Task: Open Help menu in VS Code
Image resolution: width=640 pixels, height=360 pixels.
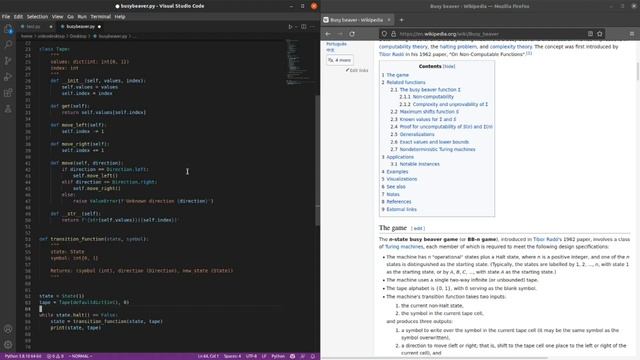Action: click(120, 17)
